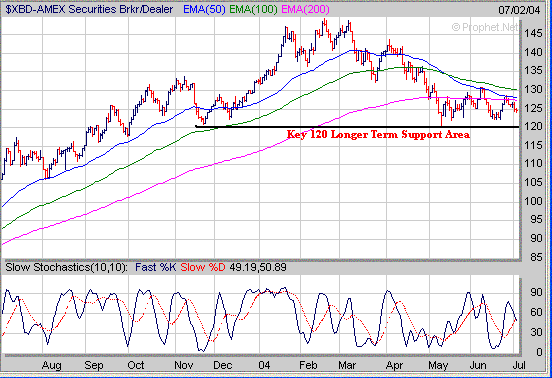Click the EMA(50) legend label
This screenshot has height=378, width=552.
[204, 10]
